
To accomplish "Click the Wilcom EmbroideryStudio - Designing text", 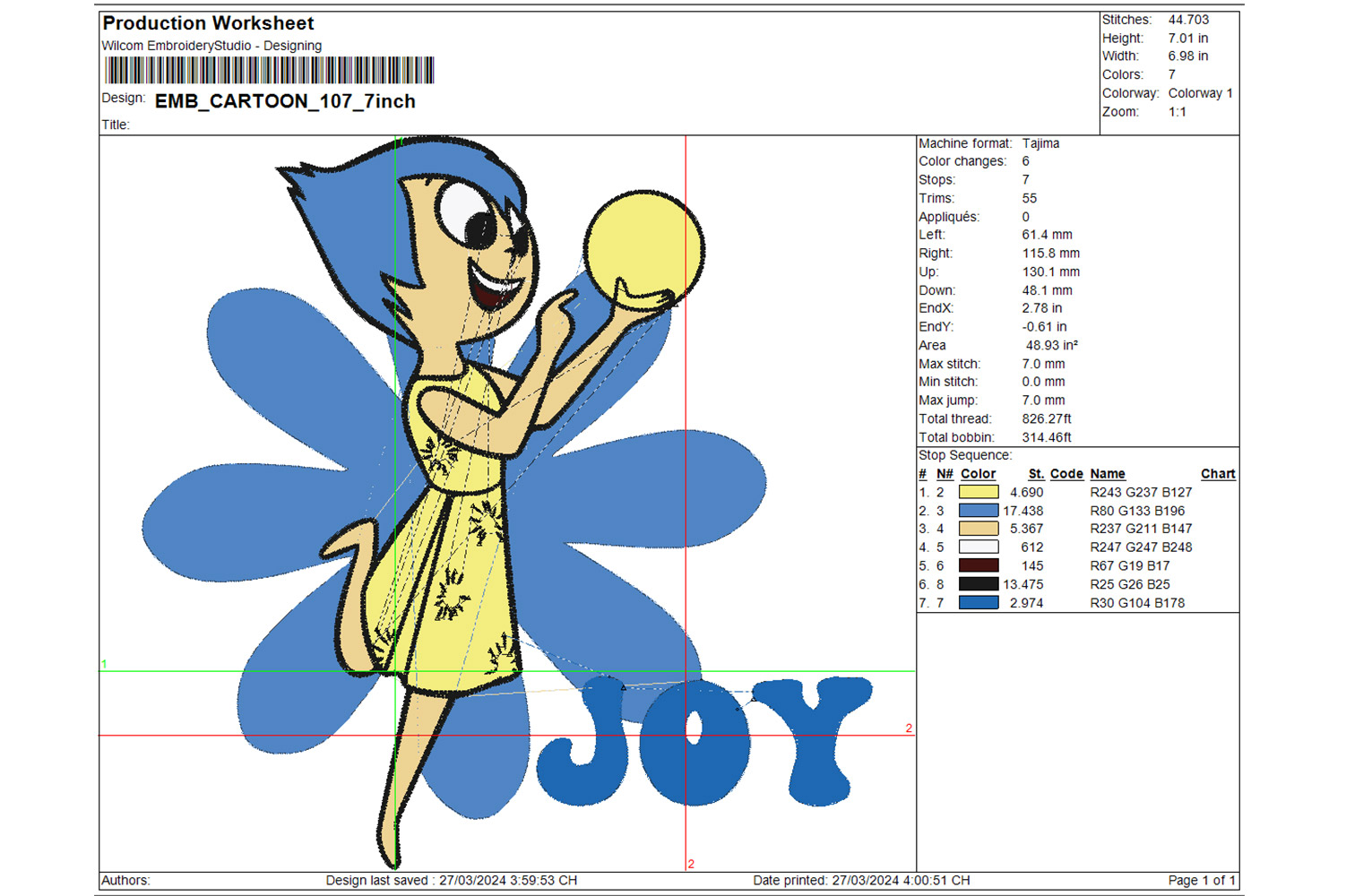I will (x=211, y=46).
